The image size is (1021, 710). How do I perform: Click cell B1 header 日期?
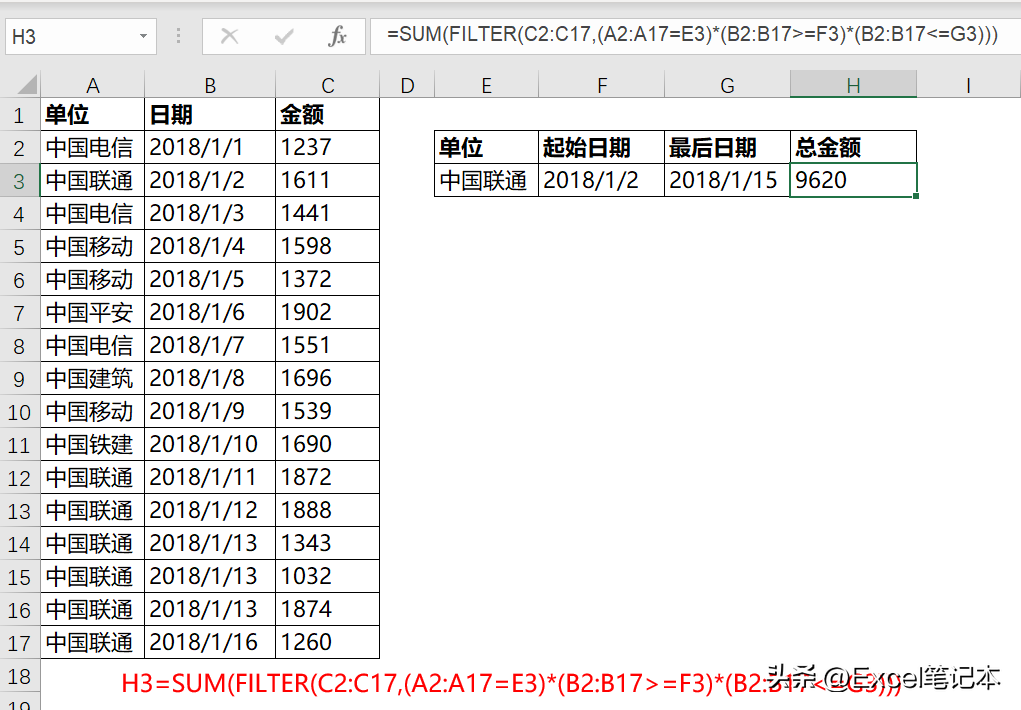210,115
